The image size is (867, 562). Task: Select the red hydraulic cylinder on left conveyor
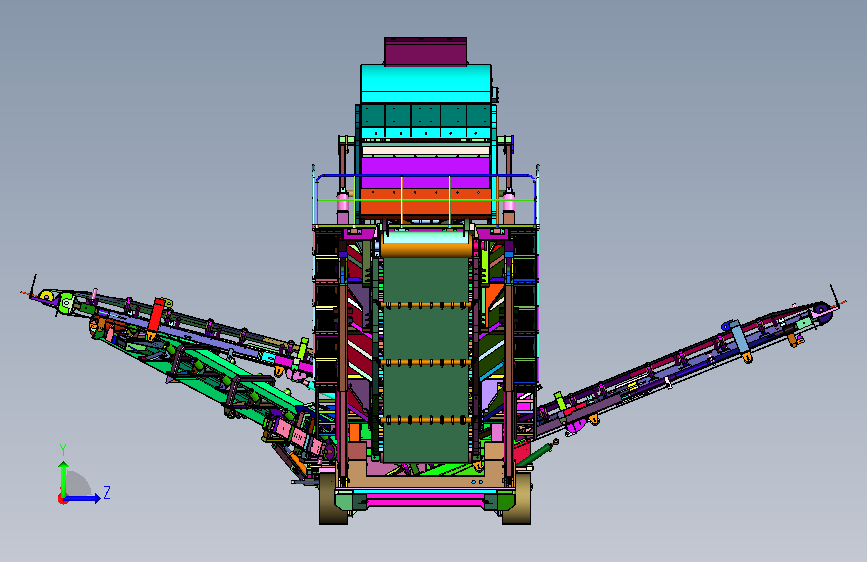point(156,316)
